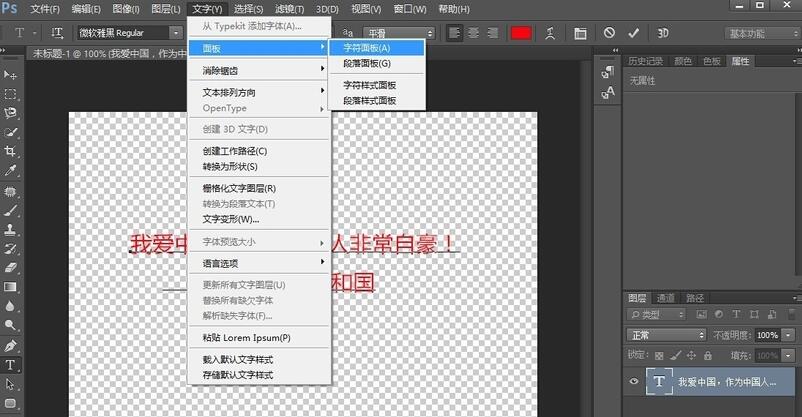Select the Gradient tool

[x=10, y=287]
